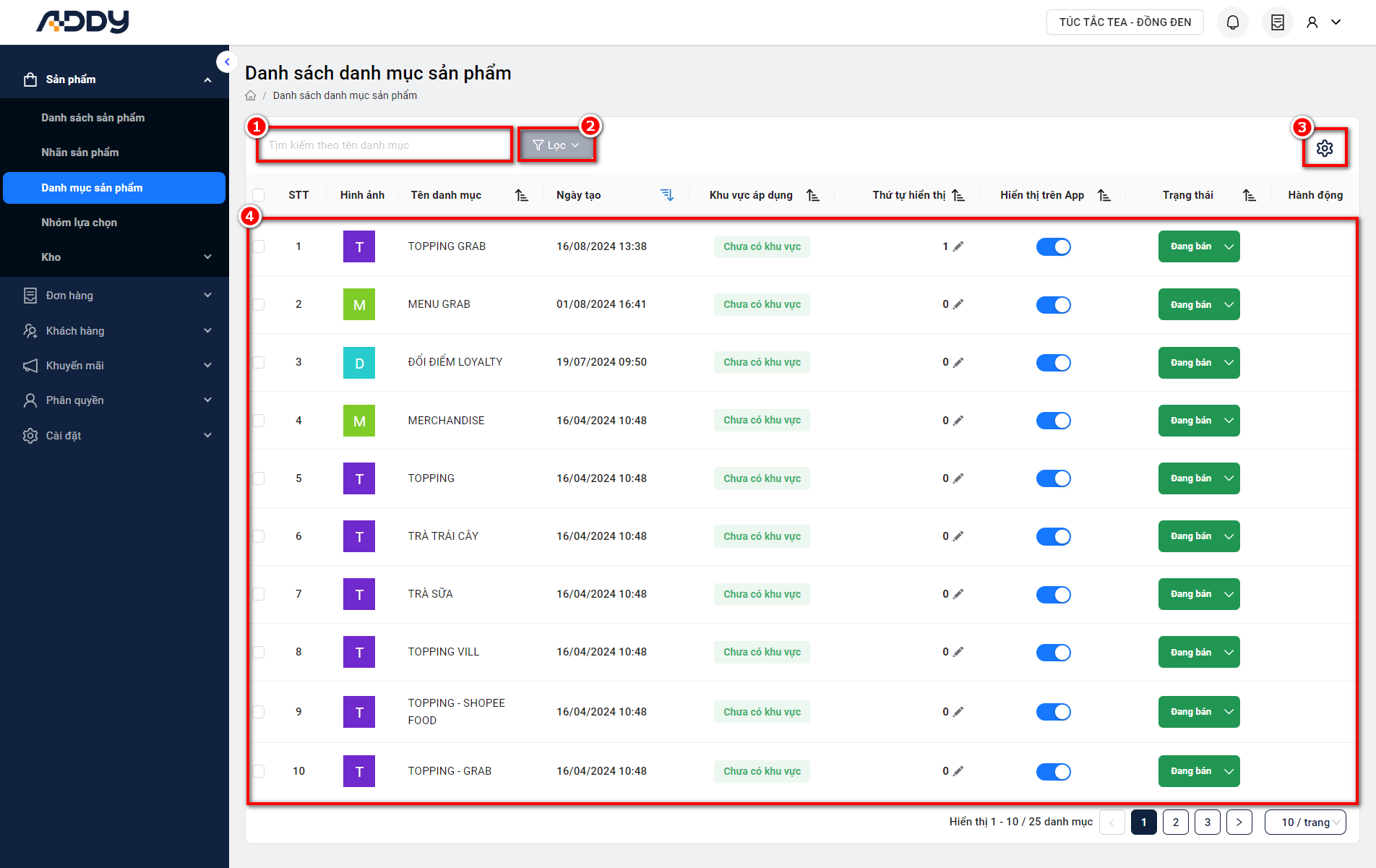Viewport: 1376px width, 868px height.
Task: Collapse the sidebar with arrow button
Action: [227, 62]
